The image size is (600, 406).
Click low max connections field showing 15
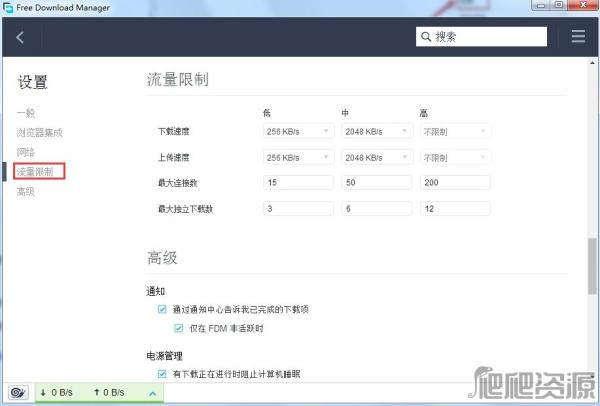click(x=298, y=183)
